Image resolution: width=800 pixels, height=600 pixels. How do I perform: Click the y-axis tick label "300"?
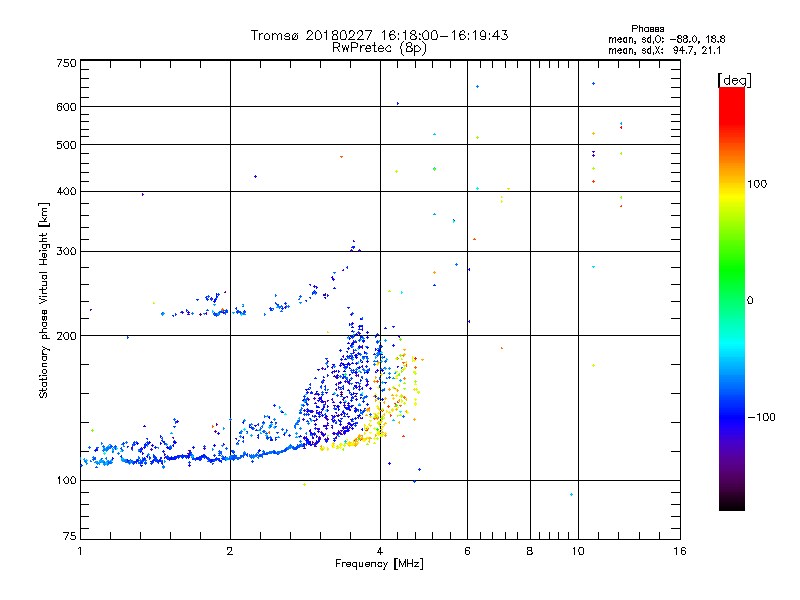(66, 252)
